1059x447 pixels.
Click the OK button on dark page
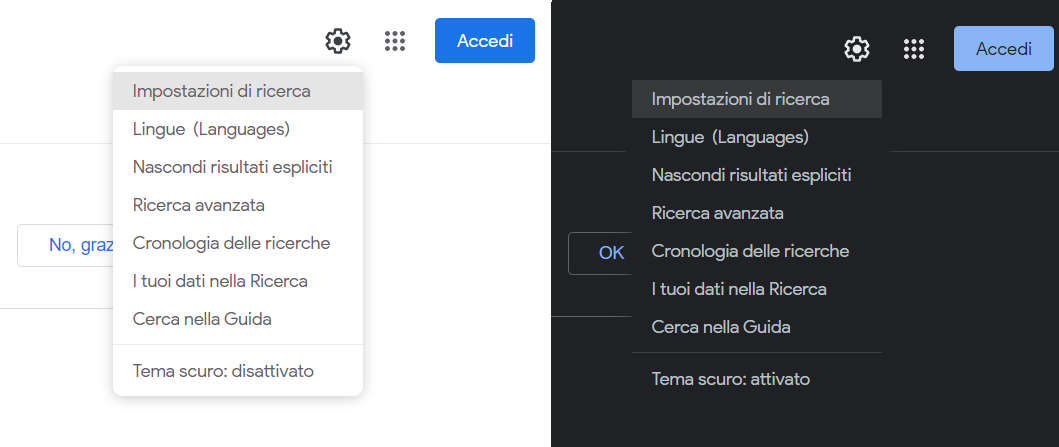tap(600, 253)
